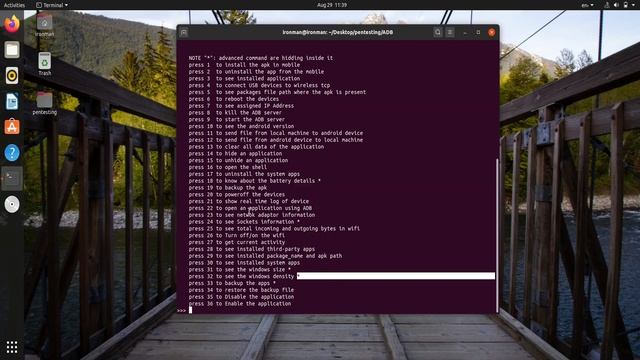
Task: Open Ubuntu Software from the dock
Action: 12,127
